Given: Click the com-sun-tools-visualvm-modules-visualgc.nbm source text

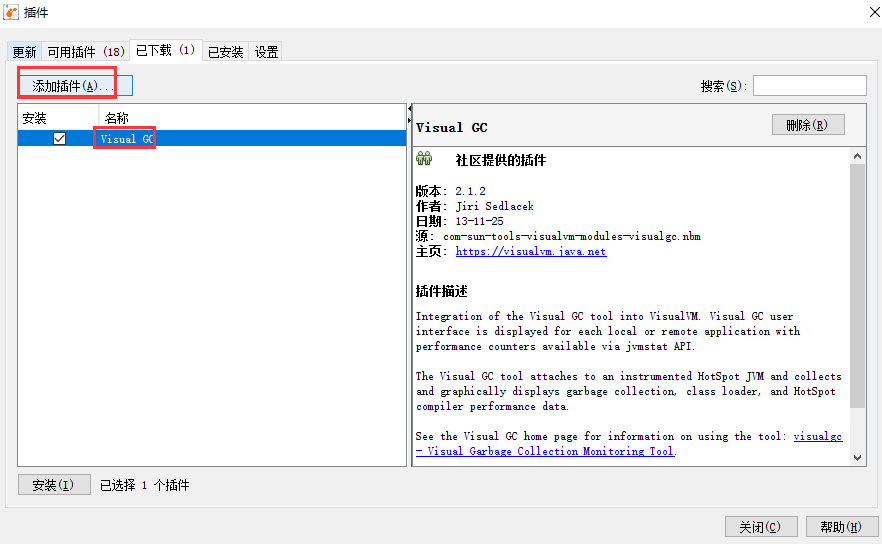Looking at the screenshot, I should (x=572, y=236).
